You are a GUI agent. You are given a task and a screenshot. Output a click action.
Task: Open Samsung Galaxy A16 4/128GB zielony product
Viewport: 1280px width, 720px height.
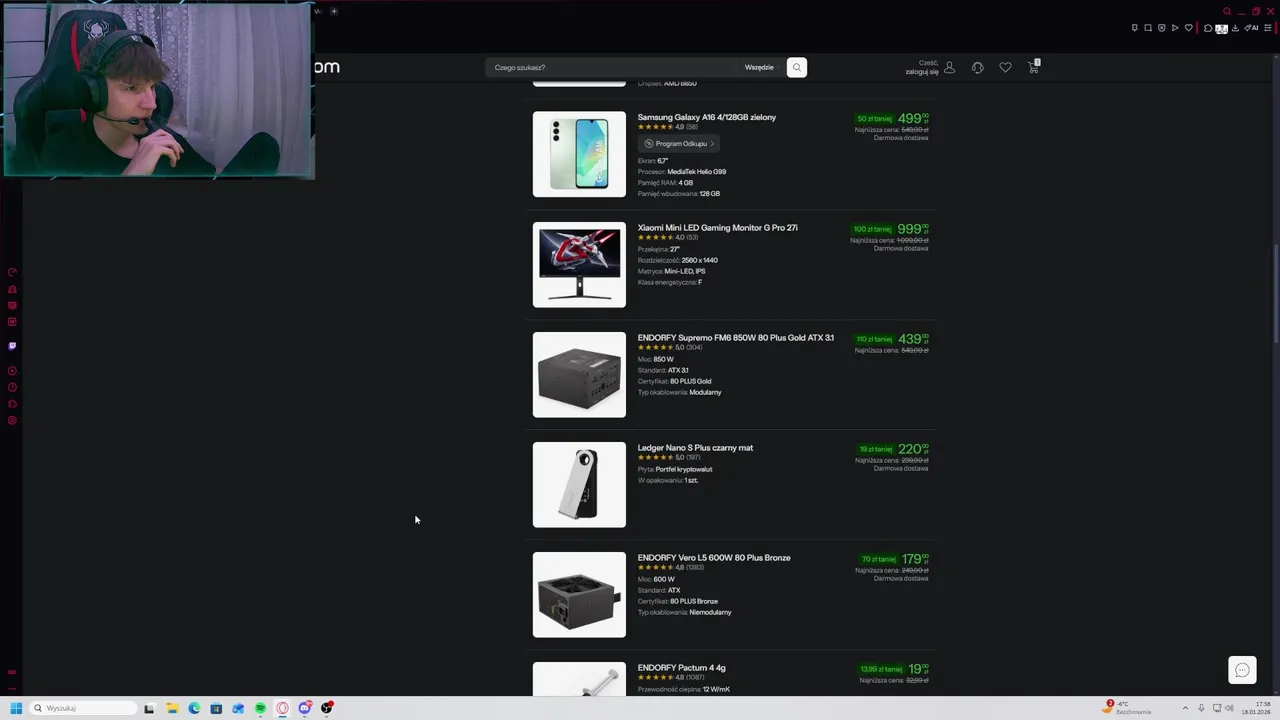tap(707, 117)
